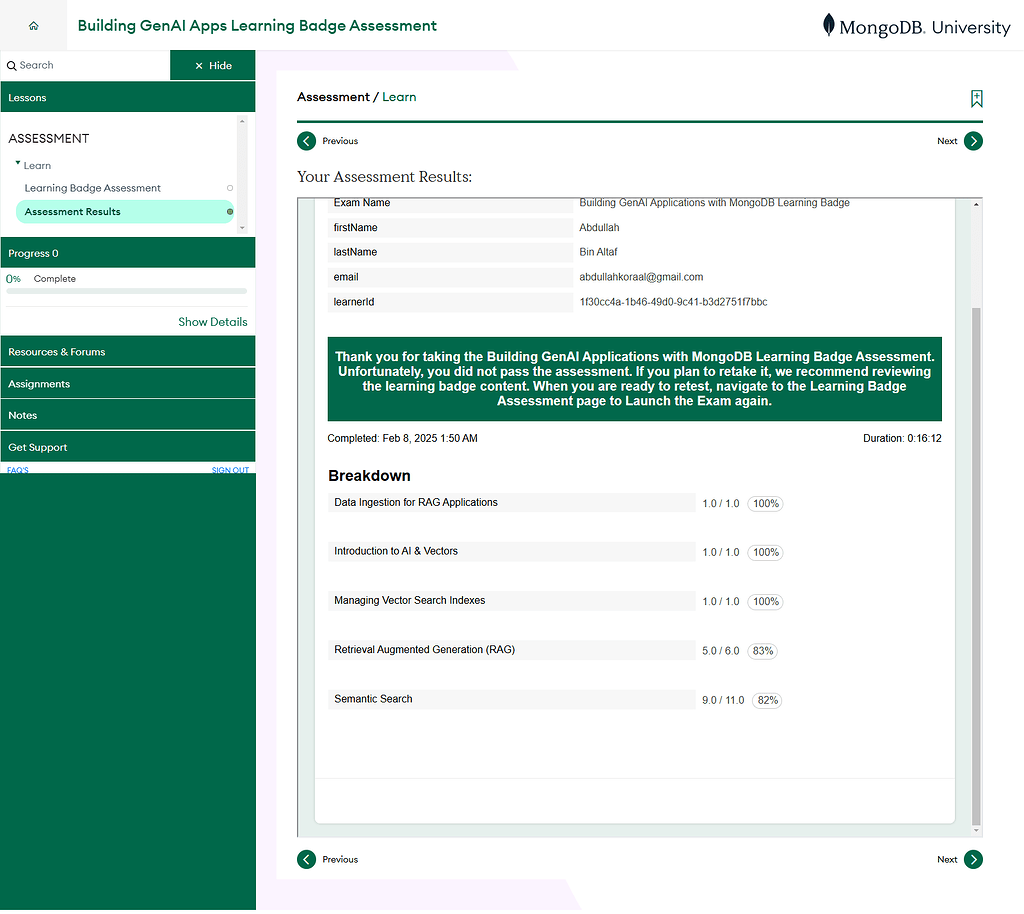Click the search magnifier icon
Viewport: 1024px width, 914px height.
pyautogui.click(x=12, y=64)
